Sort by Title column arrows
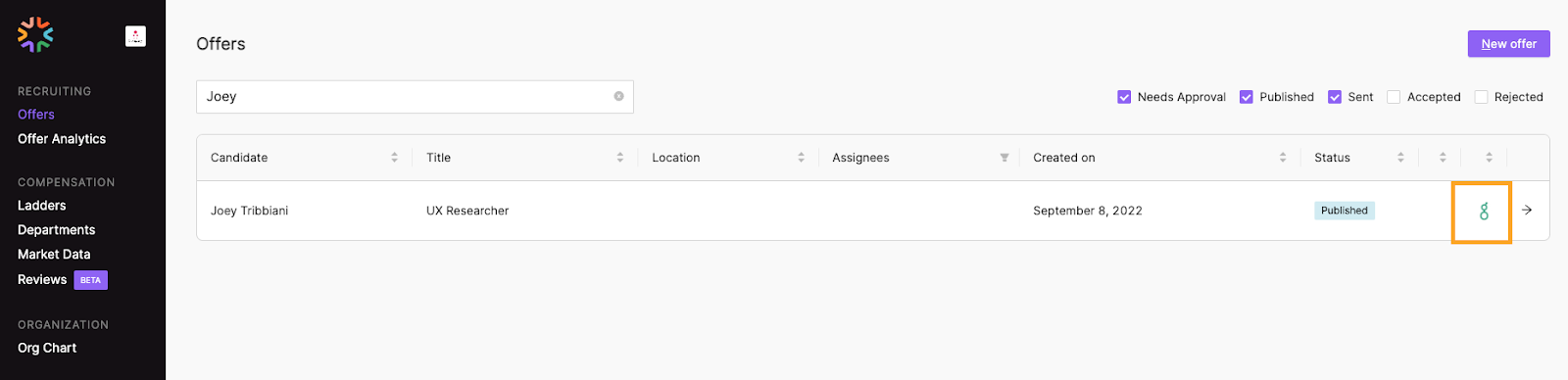 coord(619,158)
